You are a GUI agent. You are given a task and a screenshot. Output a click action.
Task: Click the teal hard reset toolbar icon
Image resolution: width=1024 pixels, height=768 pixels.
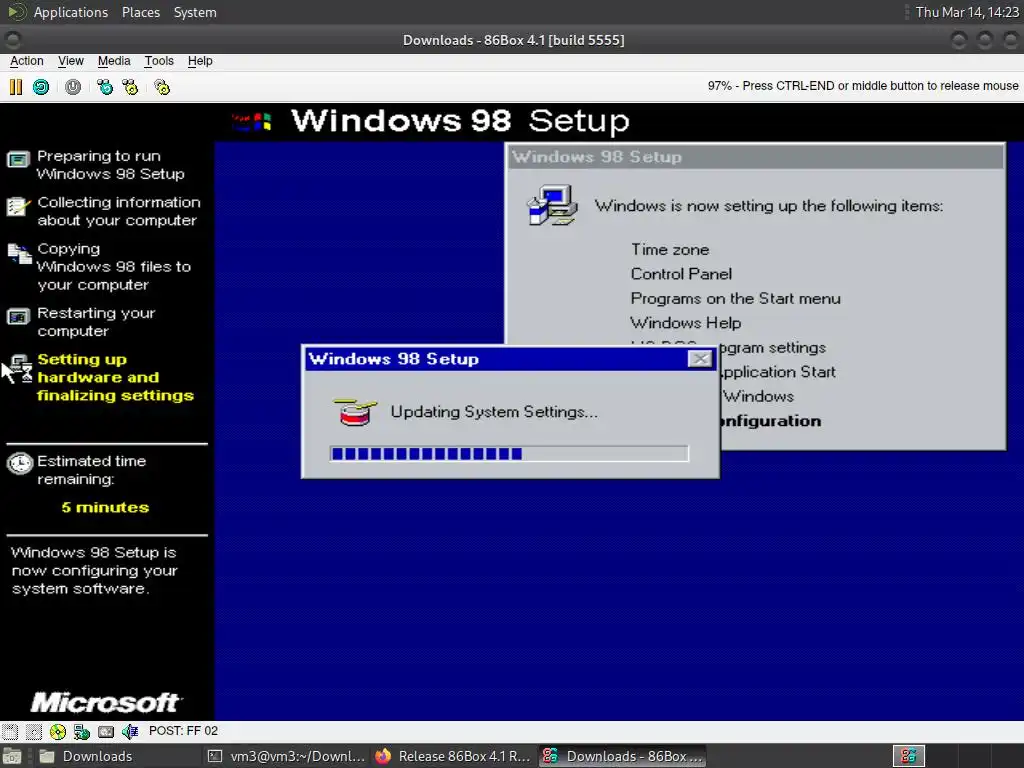[41, 87]
